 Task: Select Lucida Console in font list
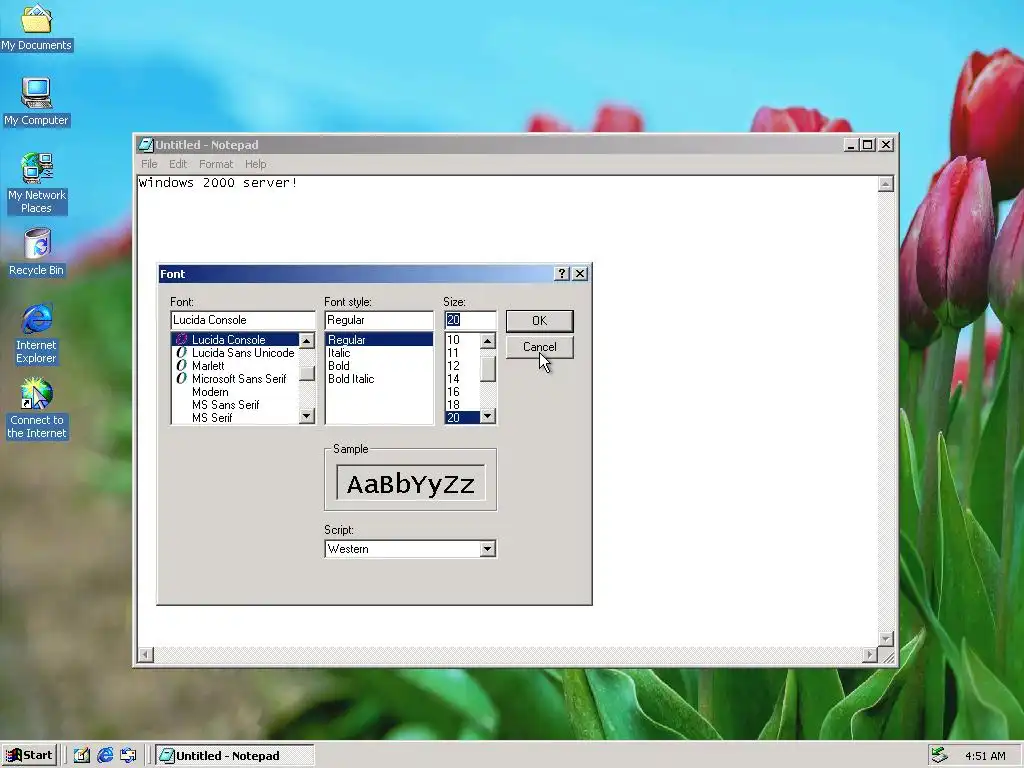pyautogui.click(x=235, y=340)
